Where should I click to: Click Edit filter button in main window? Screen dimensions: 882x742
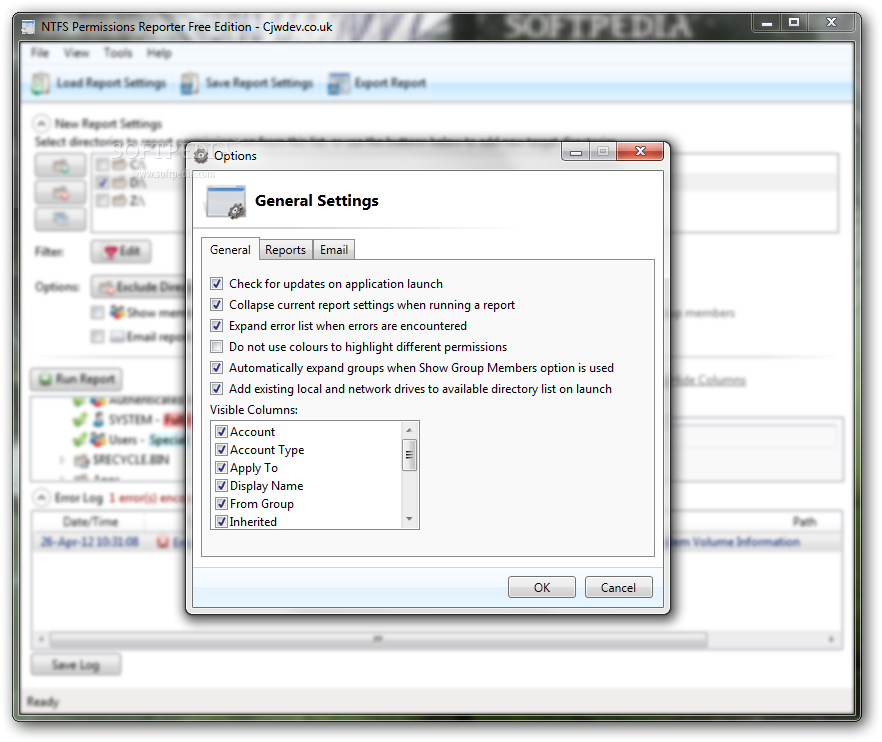click(x=121, y=251)
